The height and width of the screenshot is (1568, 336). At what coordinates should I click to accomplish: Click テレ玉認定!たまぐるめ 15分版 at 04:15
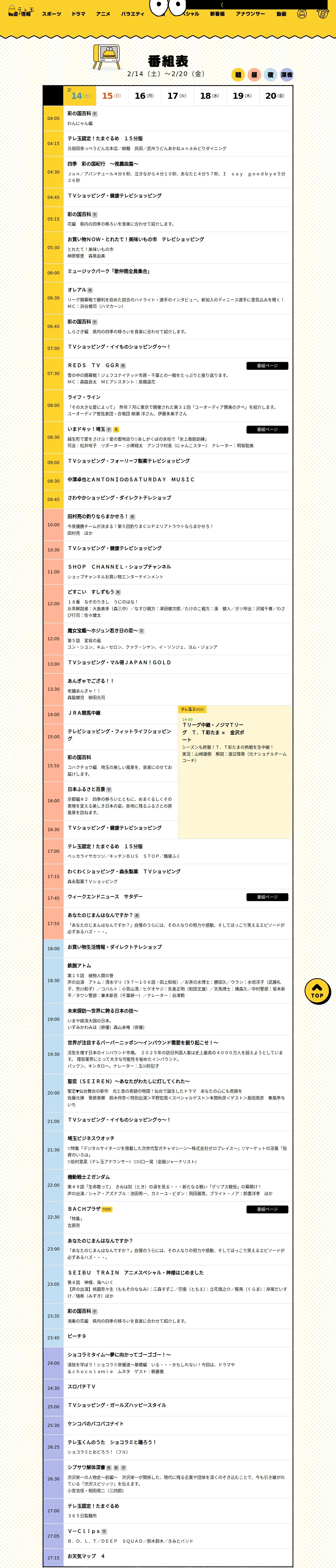pyautogui.click(x=105, y=139)
